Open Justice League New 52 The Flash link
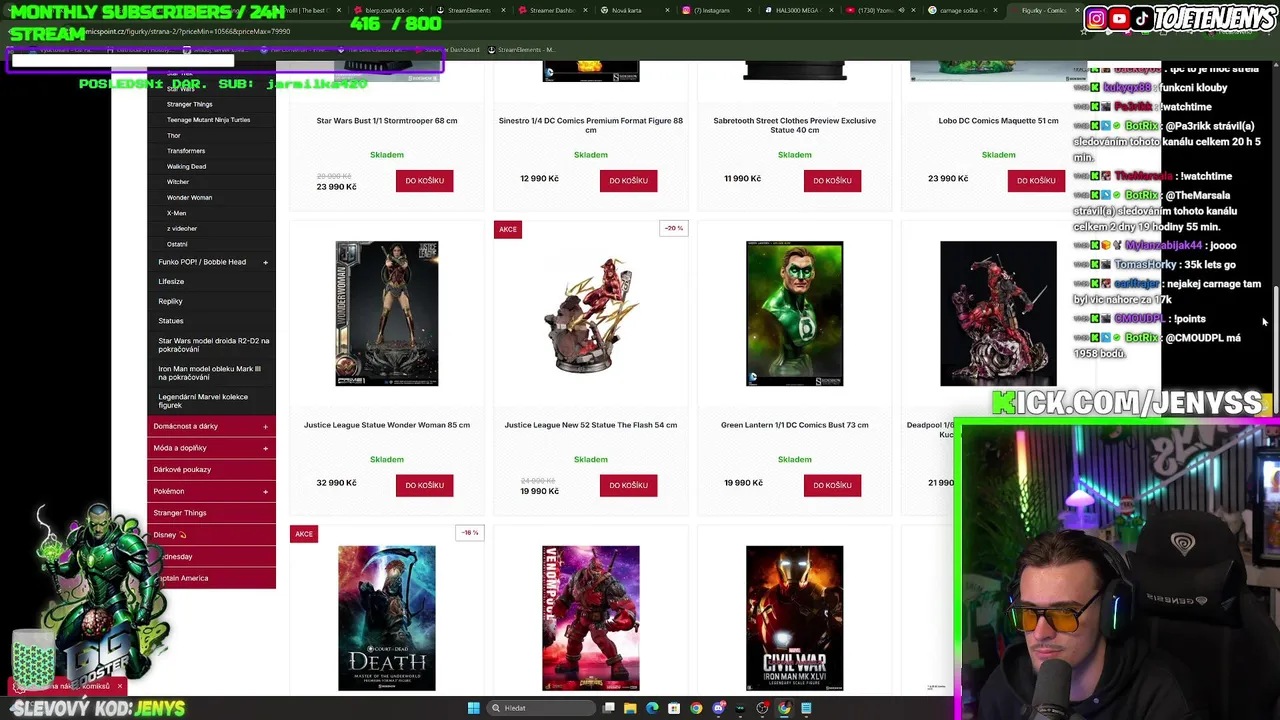This screenshot has height=720, width=1280. pos(591,425)
